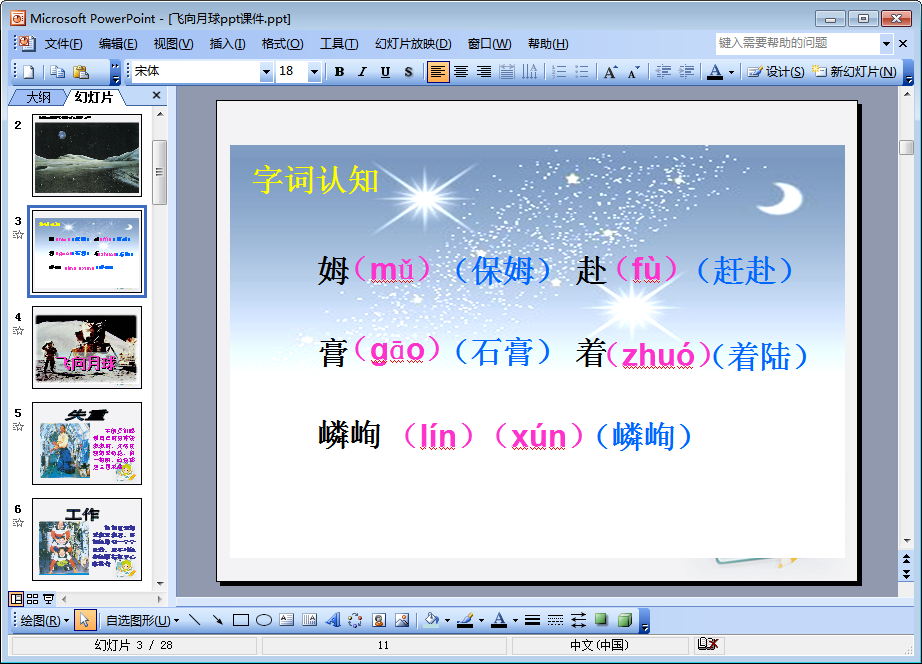Toggle italic formatting
Viewport: 922px width, 664px height.
pos(362,72)
